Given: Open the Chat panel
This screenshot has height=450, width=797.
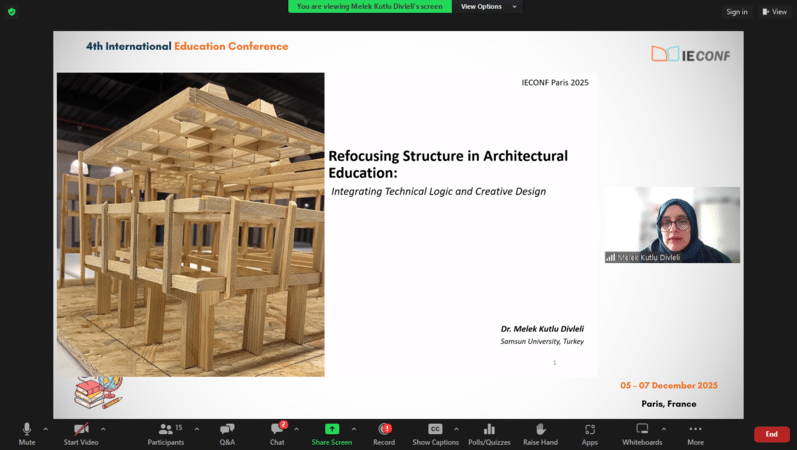Looking at the screenshot, I should [x=277, y=432].
